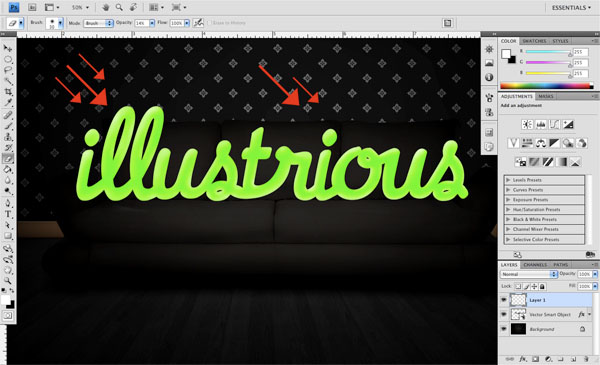Viewport: 600px width, 365px height.
Task: Open the eraser Mode dropdown
Action: coord(98,23)
